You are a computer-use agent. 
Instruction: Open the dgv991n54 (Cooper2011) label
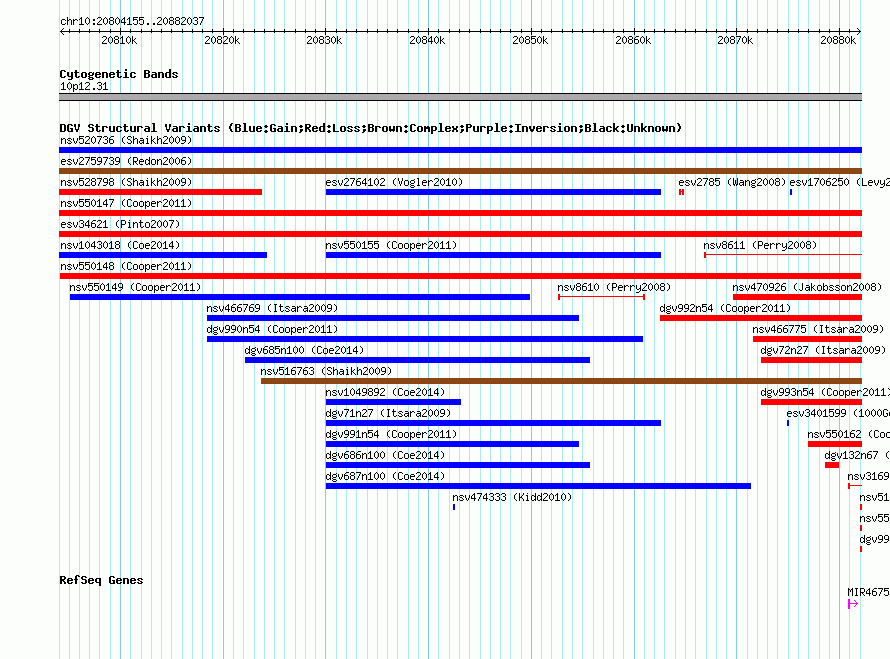pos(391,434)
